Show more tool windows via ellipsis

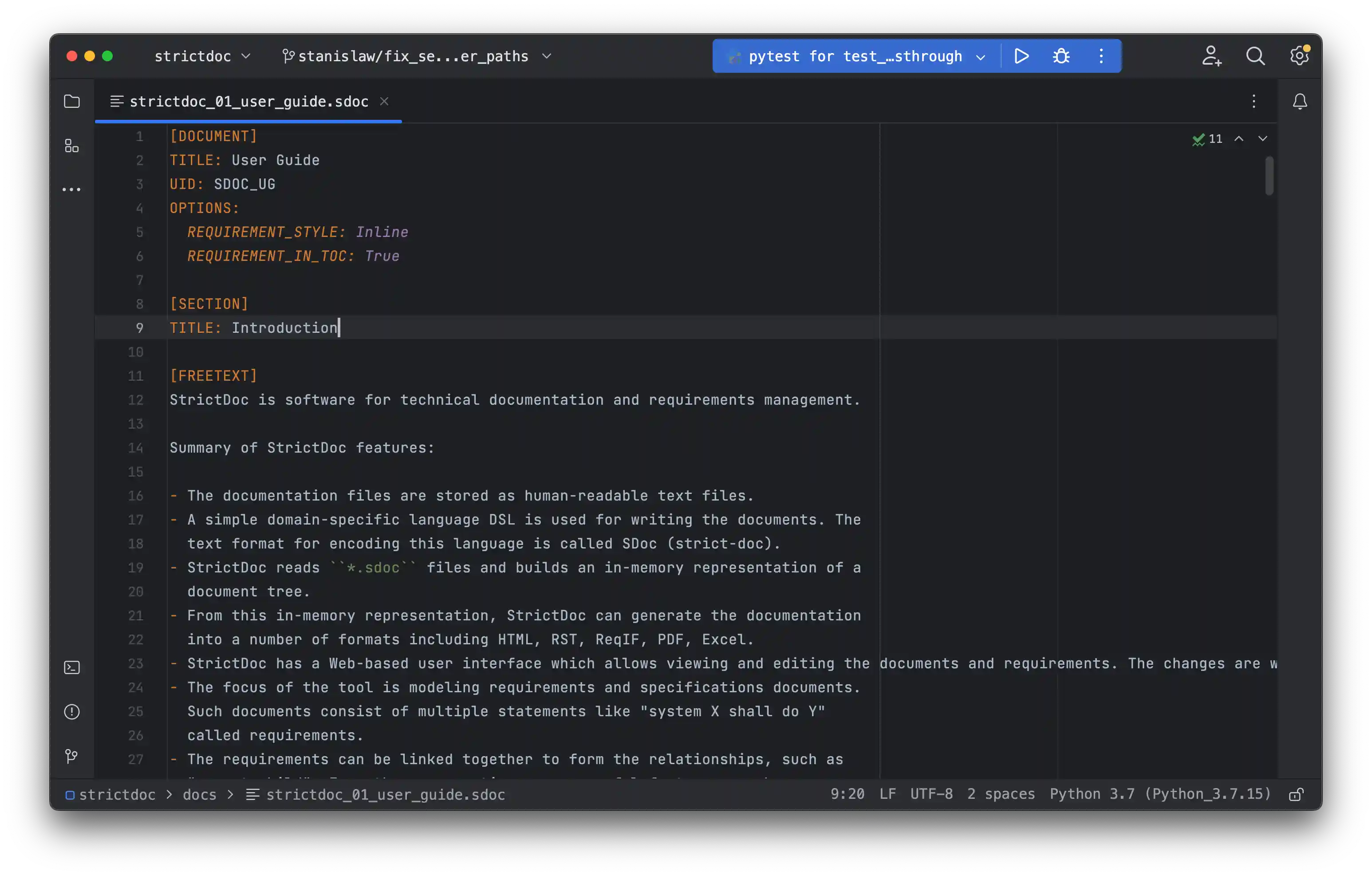(72, 190)
